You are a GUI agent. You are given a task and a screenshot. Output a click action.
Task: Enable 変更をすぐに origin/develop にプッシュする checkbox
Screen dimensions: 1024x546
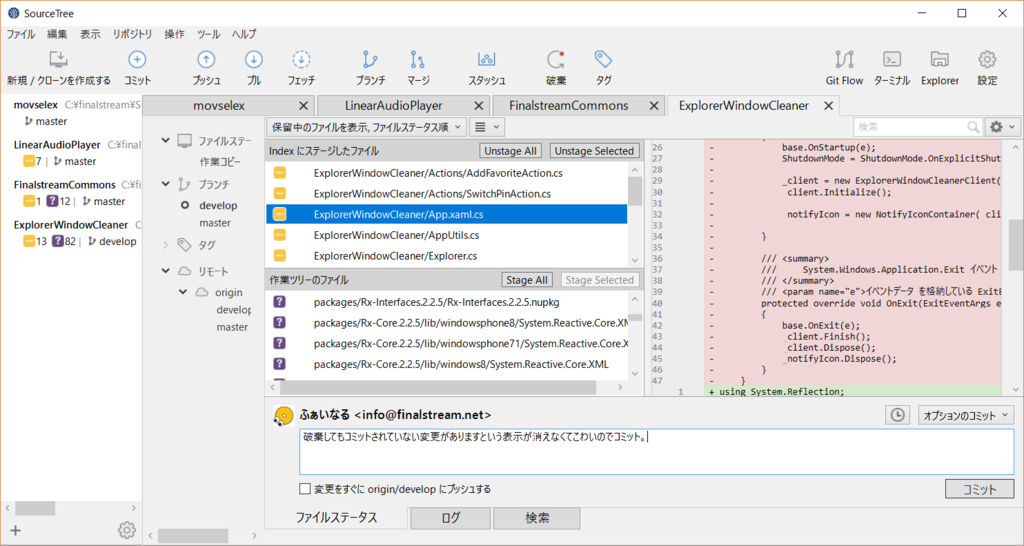pyautogui.click(x=305, y=489)
